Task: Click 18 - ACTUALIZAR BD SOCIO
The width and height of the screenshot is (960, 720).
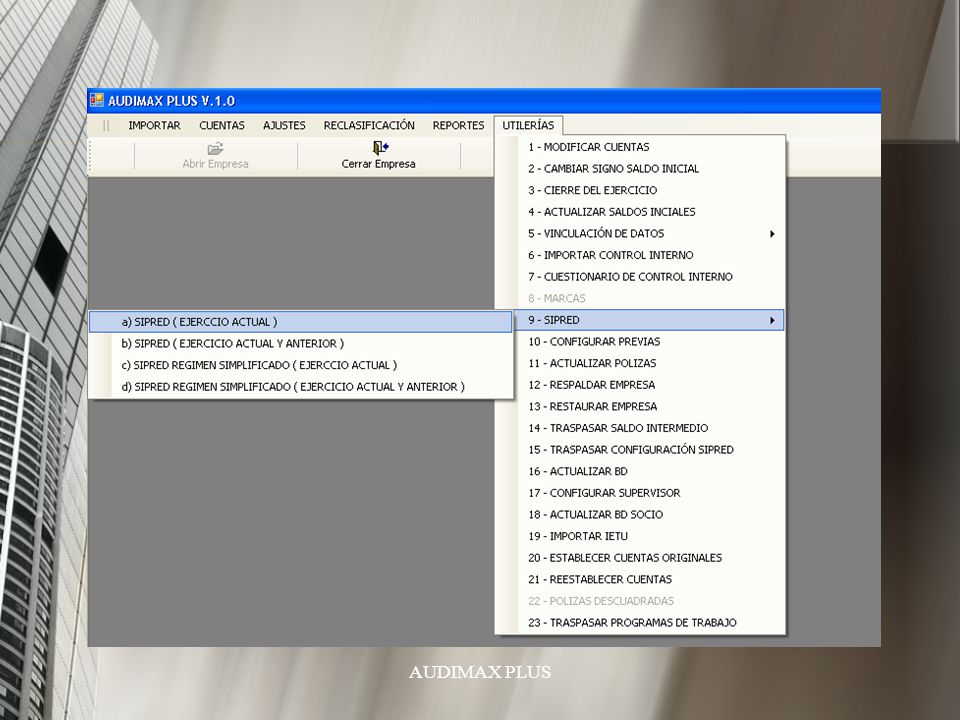Action: (640, 515)
